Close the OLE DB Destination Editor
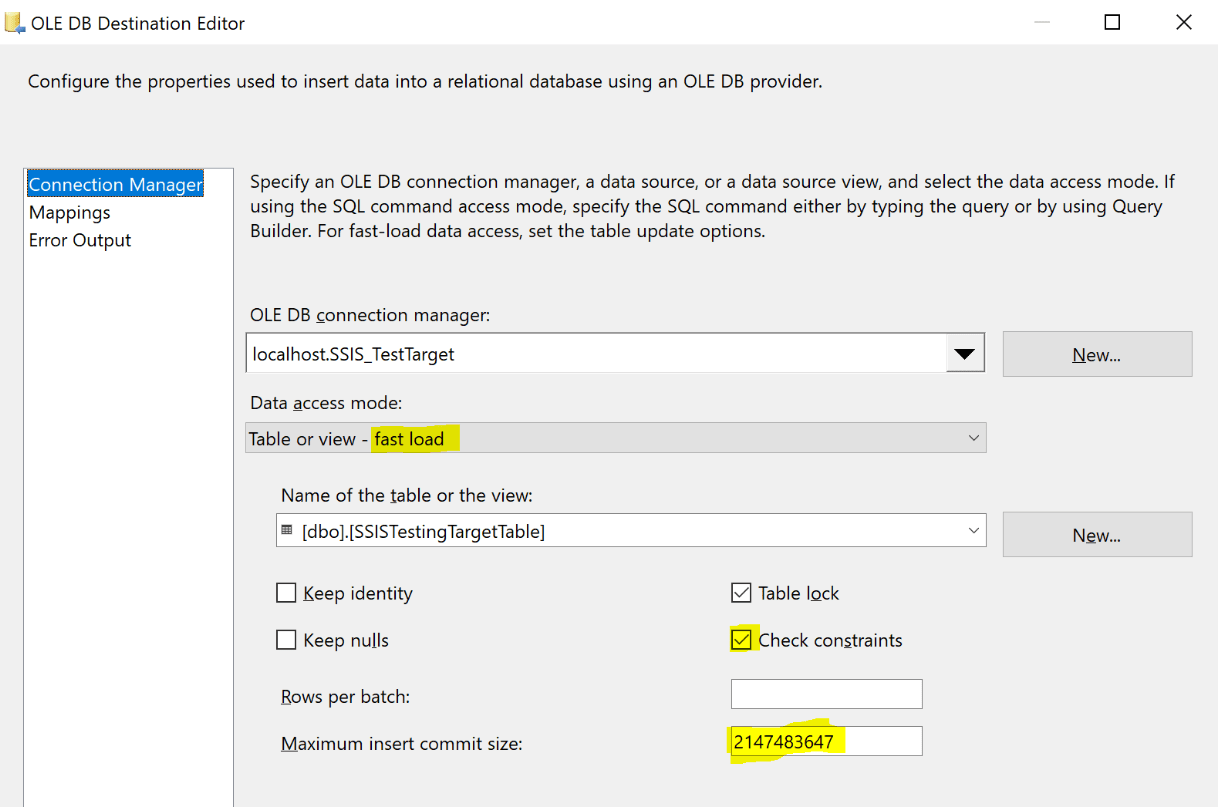 coord(1183,22)
